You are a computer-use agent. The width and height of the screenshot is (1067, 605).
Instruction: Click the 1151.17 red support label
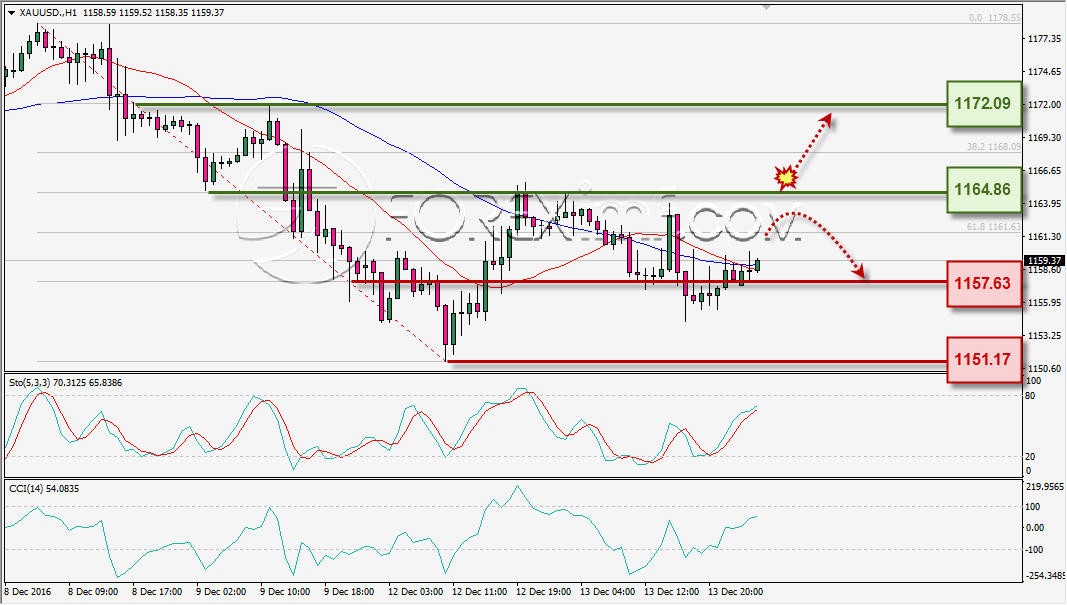[983, 359]
